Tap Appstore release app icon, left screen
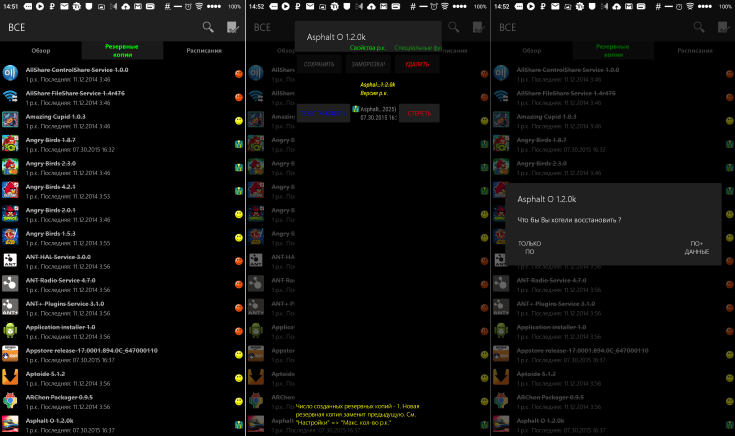 click(10, 354)
